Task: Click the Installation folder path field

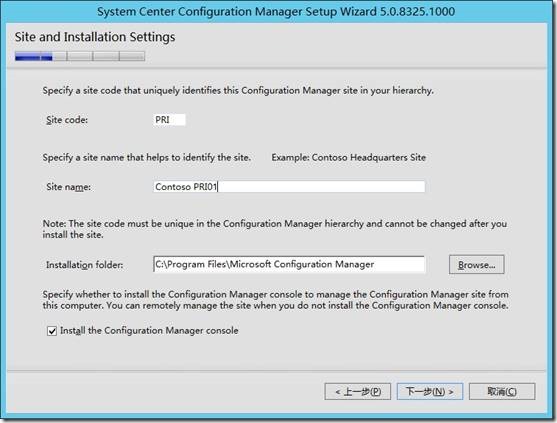Action: [289, 264]
